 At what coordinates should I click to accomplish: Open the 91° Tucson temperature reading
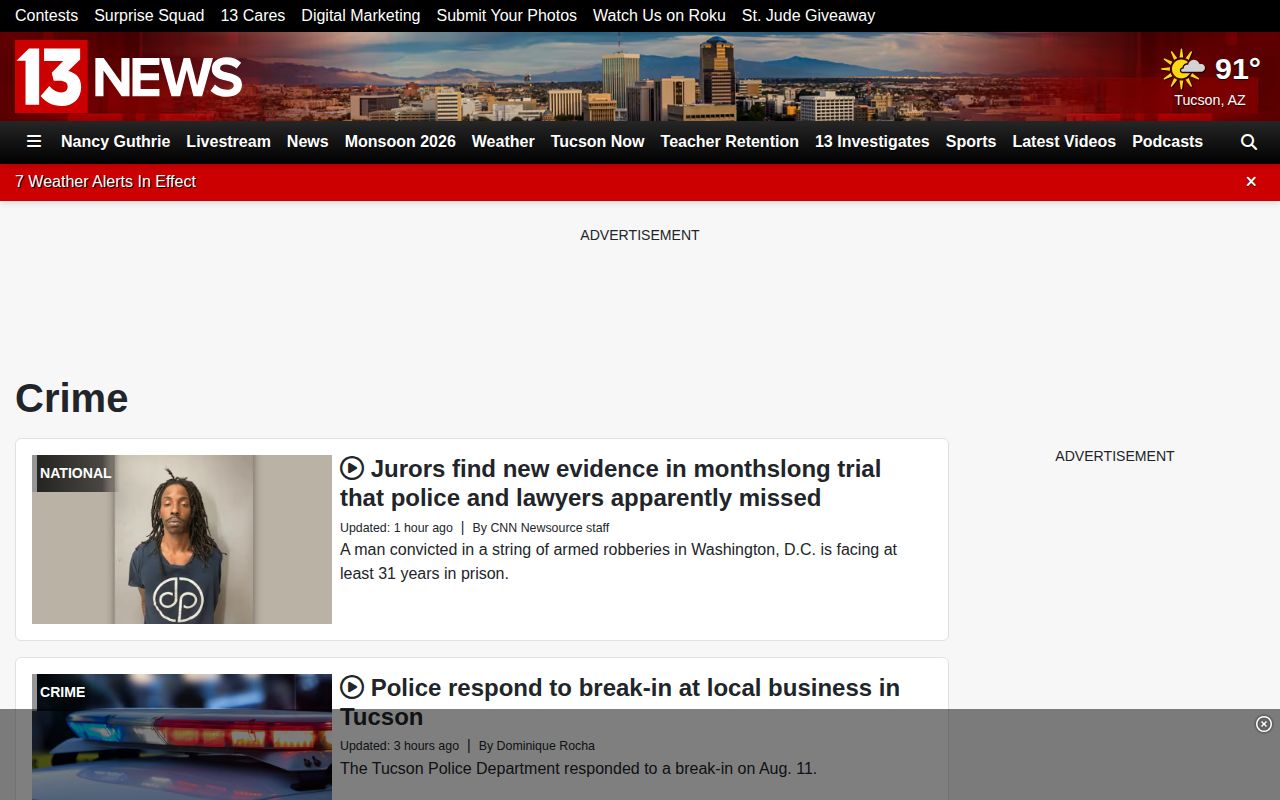[1237, 69]
